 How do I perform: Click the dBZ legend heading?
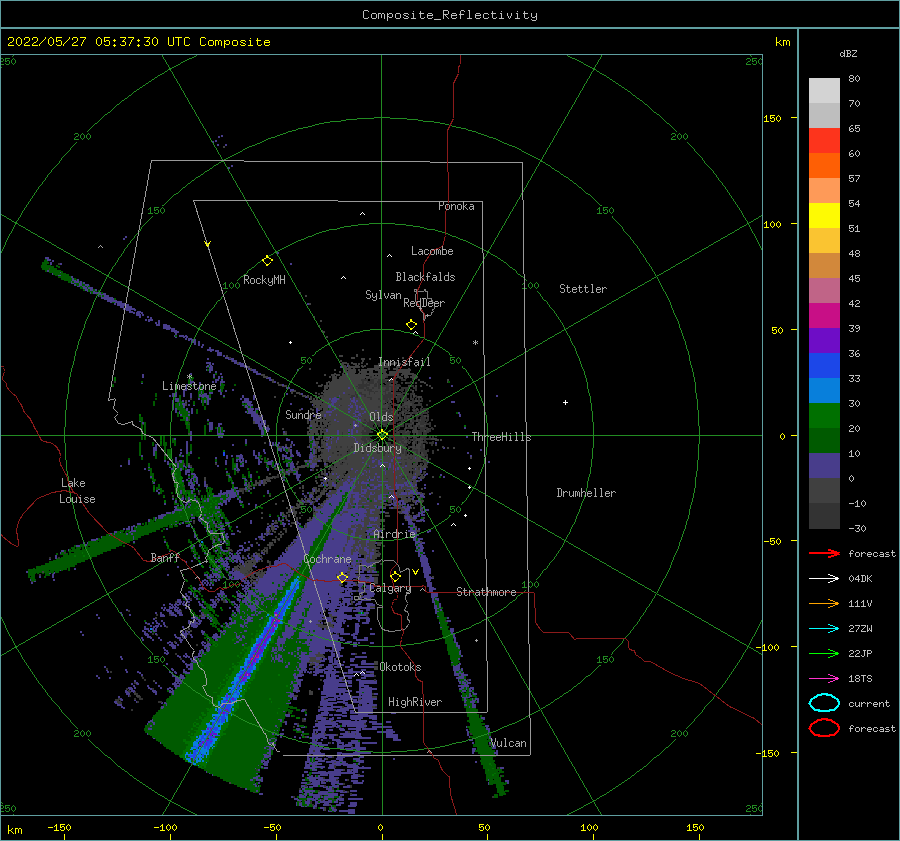point(848,53)
